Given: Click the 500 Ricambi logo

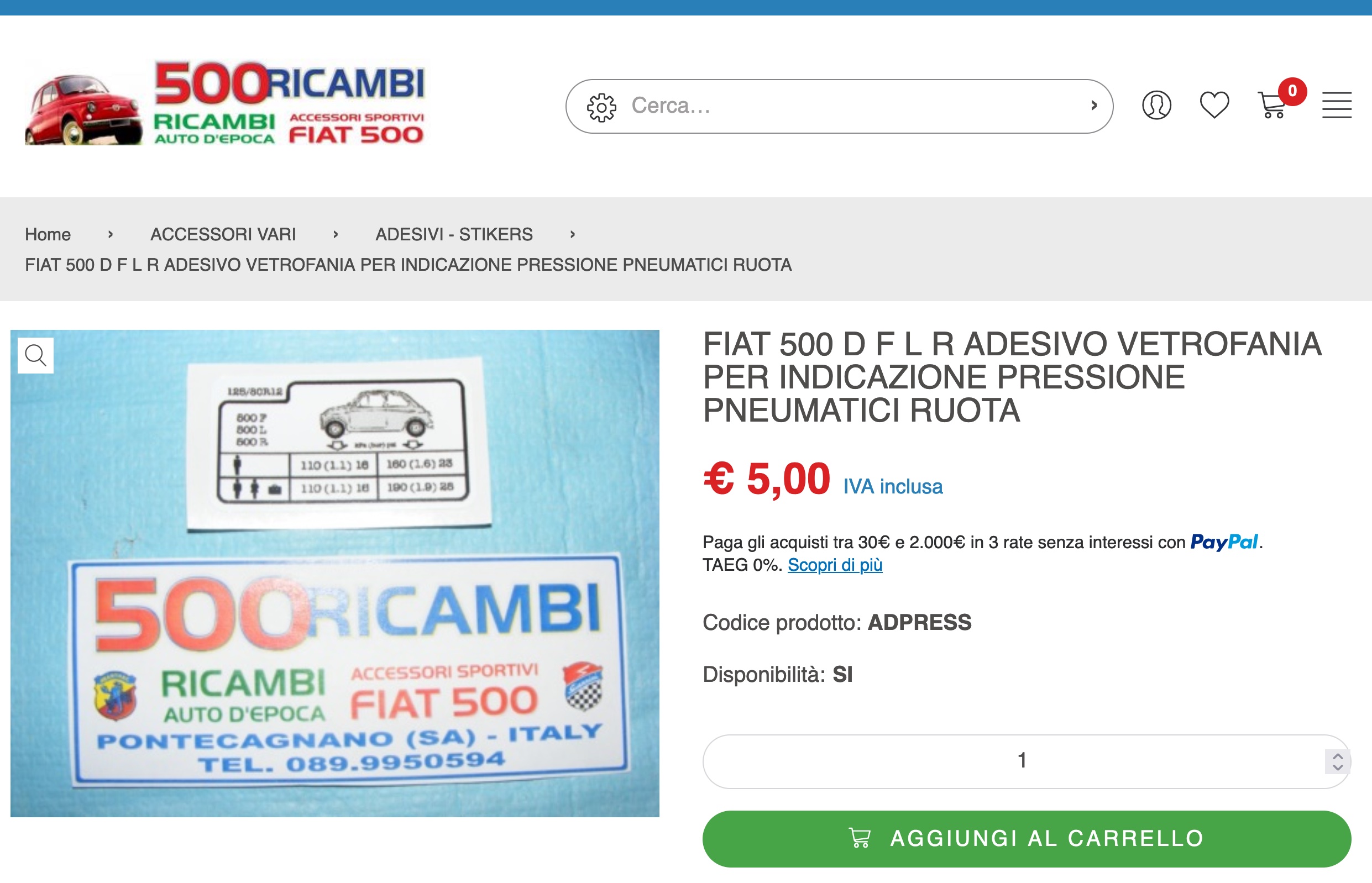Looking at the screenshot, I should [225, 103].
